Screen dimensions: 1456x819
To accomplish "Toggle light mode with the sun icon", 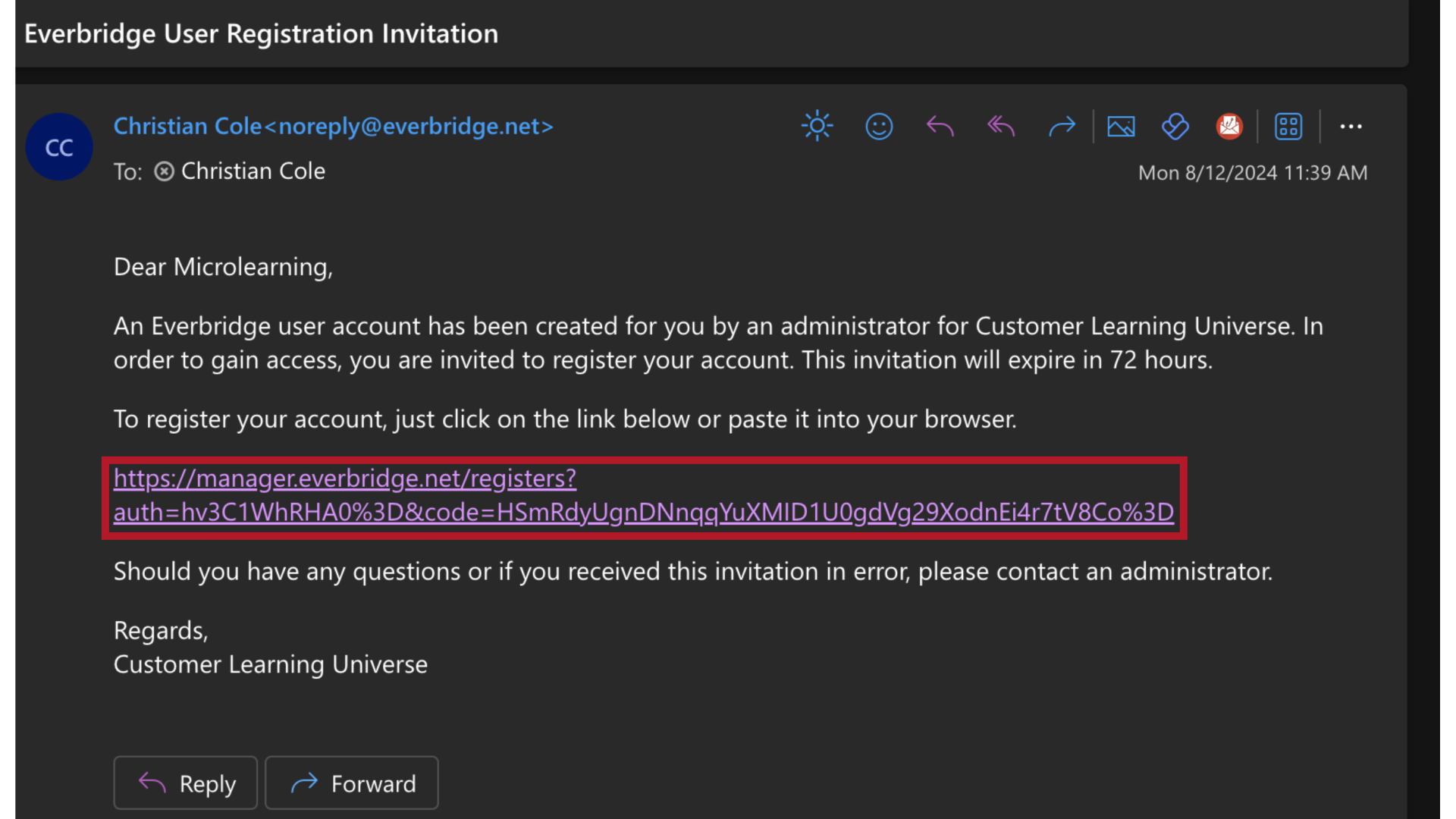I will (817, 126).
